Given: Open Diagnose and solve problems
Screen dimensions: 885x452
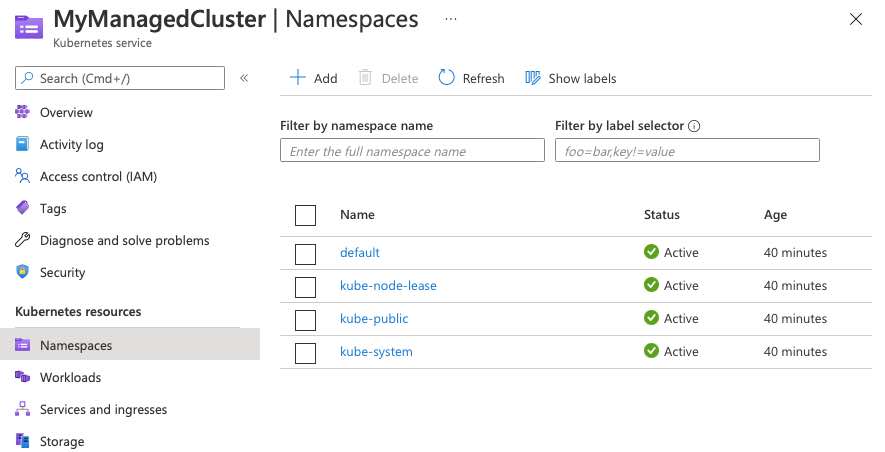Looking at the screenshot, I should point(125,240).
